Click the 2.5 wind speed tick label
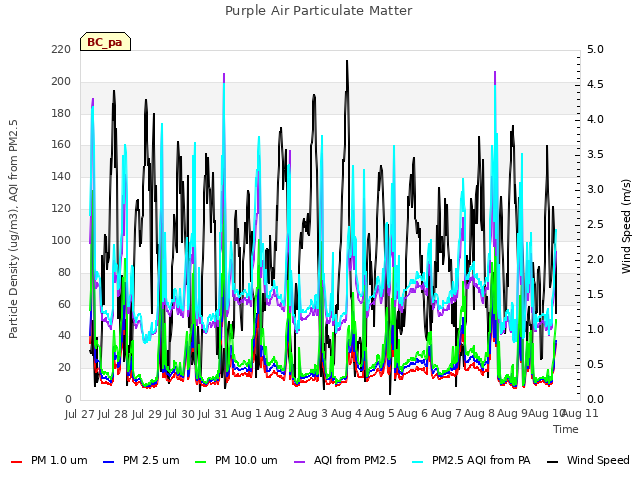The width and height of the screenshot is (640, 480). (595, 224)
